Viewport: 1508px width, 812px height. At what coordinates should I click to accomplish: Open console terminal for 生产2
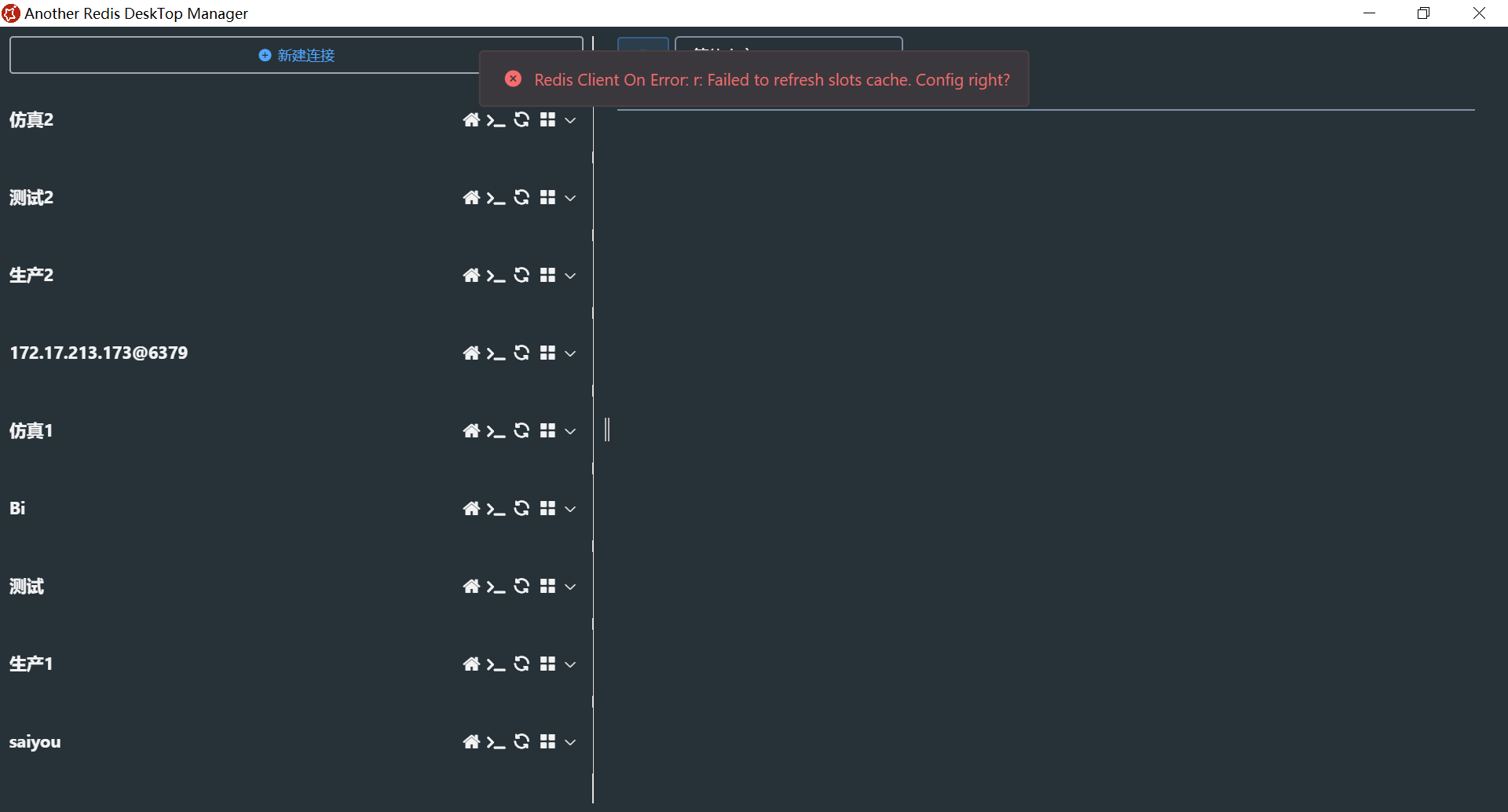(x=496, y=276)
